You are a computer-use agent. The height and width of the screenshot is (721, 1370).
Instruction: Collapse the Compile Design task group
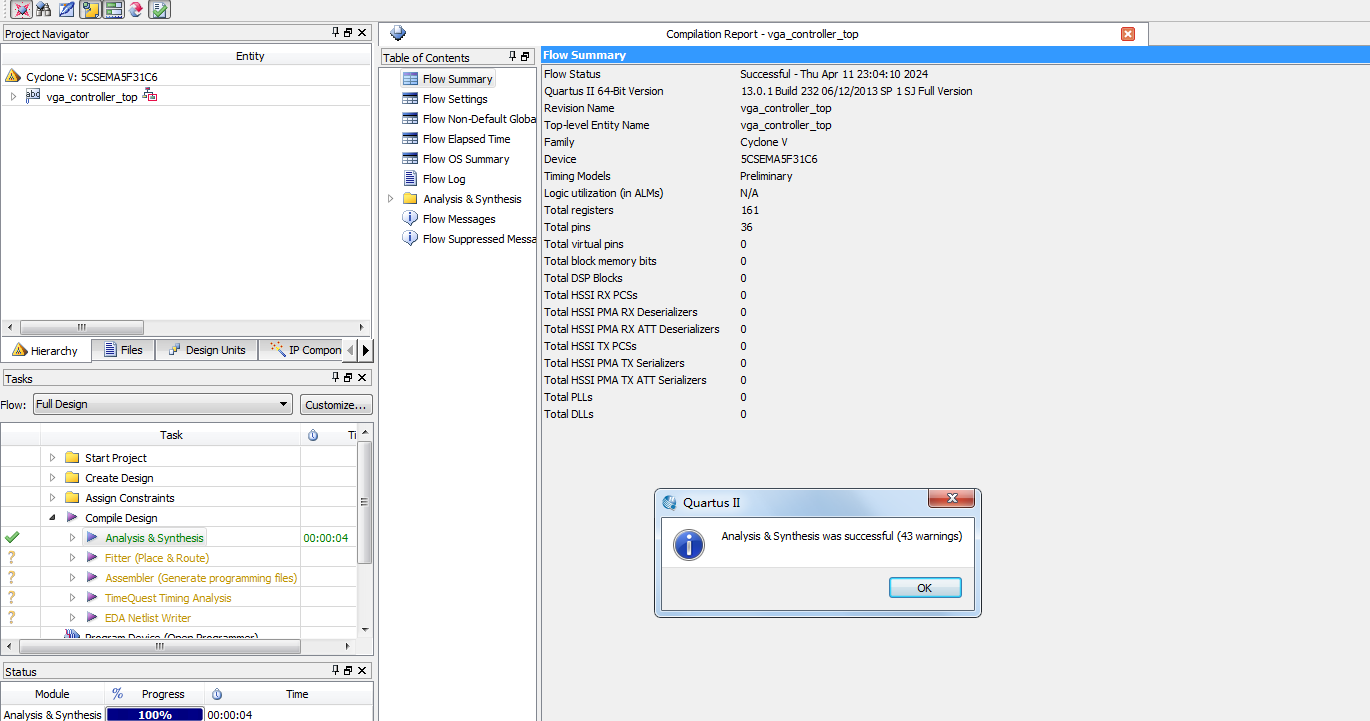point(52,518)
